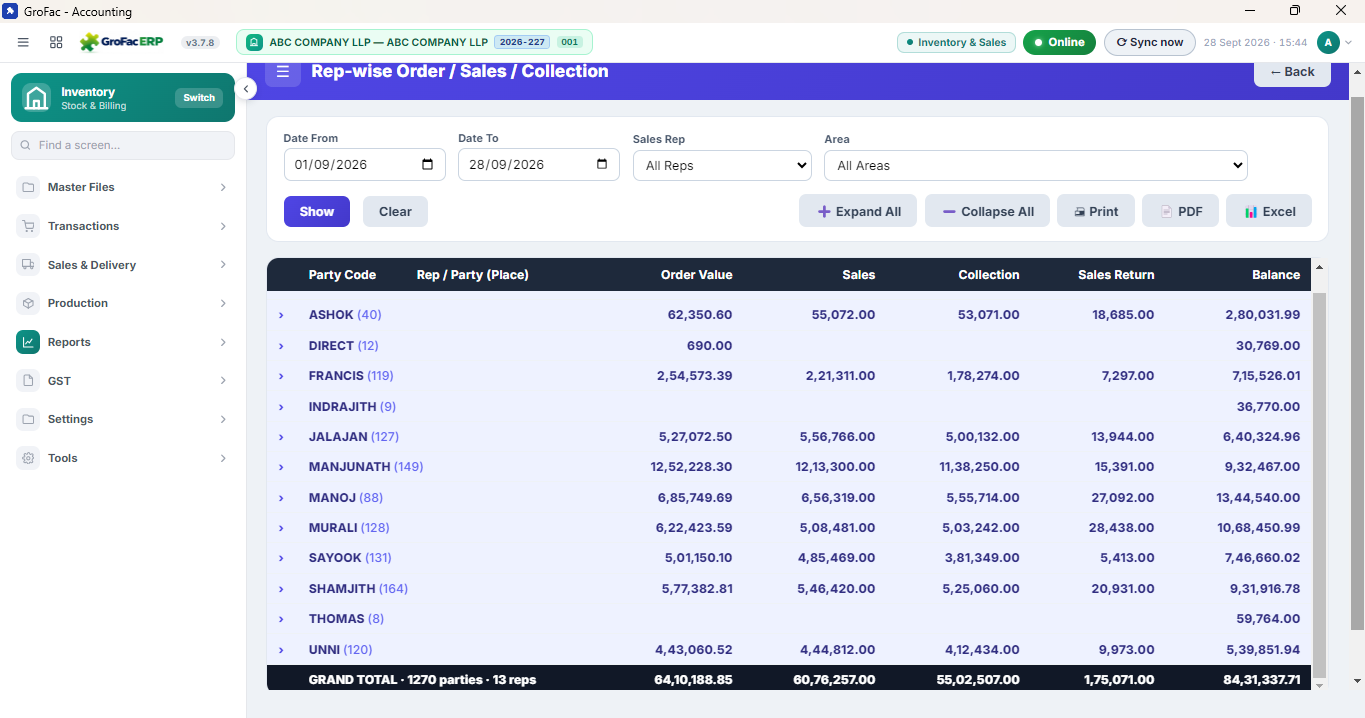Viewport: 1365px width, 718px height.
Task: Click the Sales & Delivery truck icon
Action: pos(28,265)
